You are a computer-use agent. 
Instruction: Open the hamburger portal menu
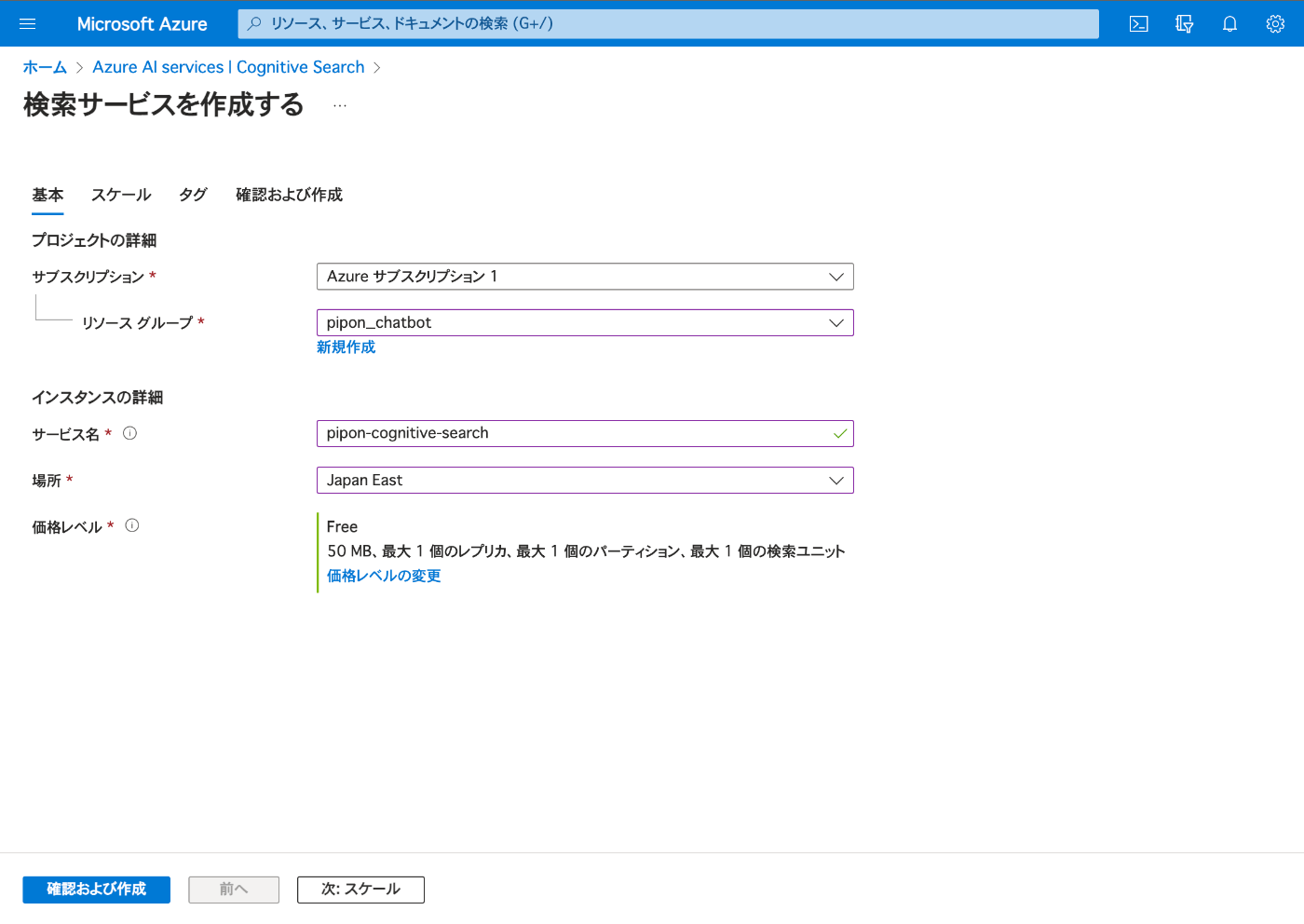click(27, 24)
